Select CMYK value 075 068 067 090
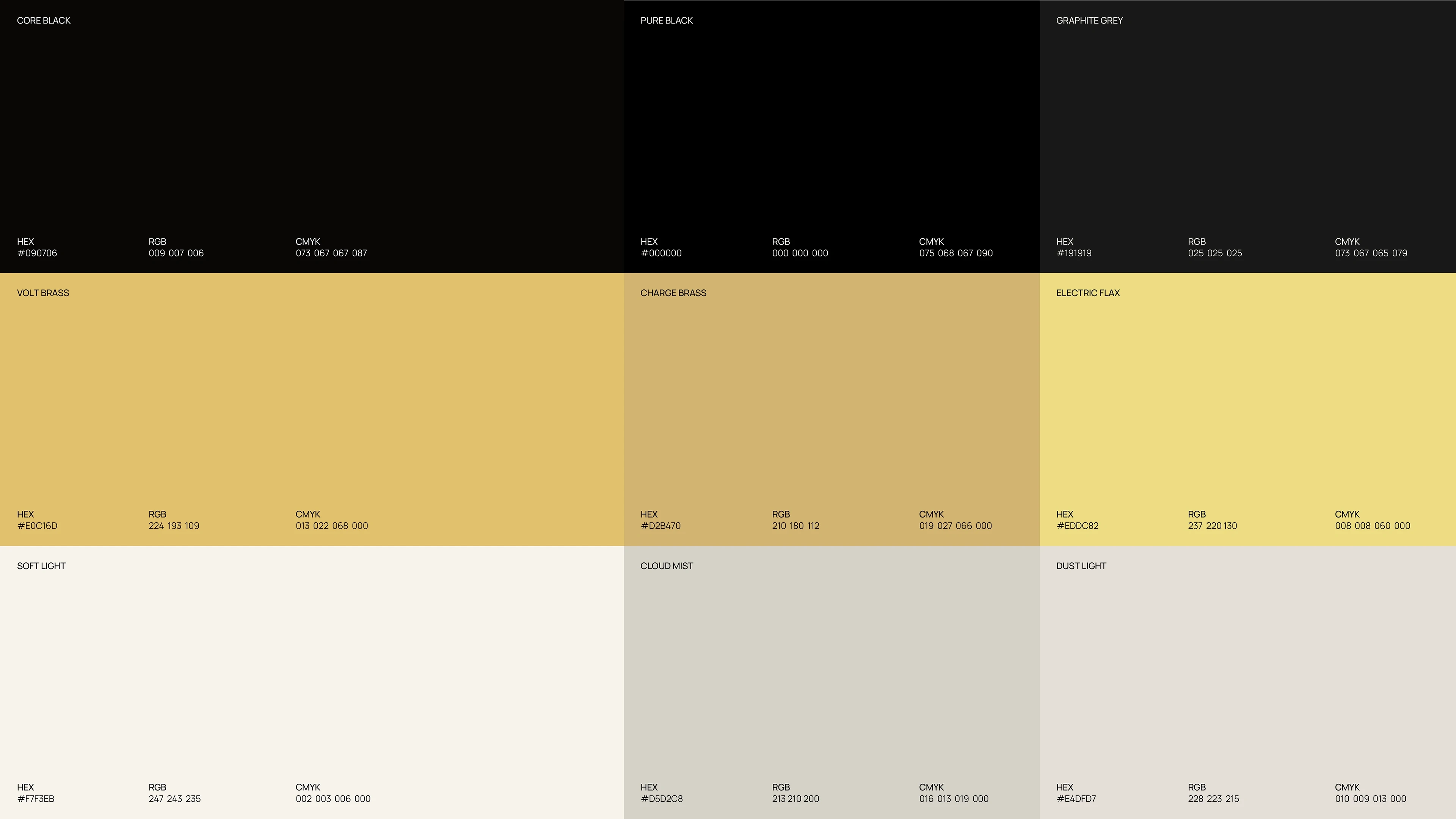This screenshot has width=1456, height=819. [955, 253]
